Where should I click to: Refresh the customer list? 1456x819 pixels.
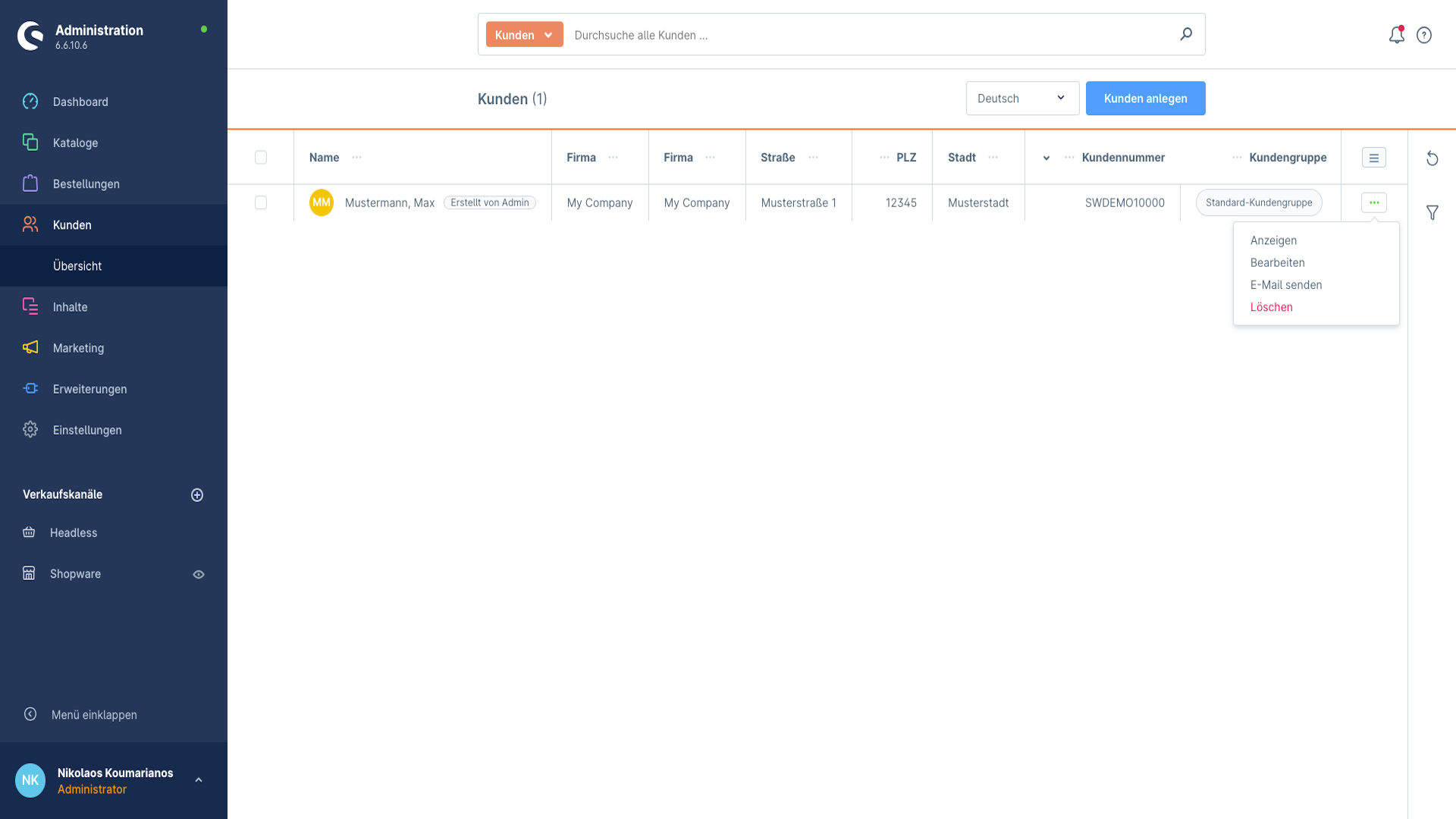pos(1432,158)
